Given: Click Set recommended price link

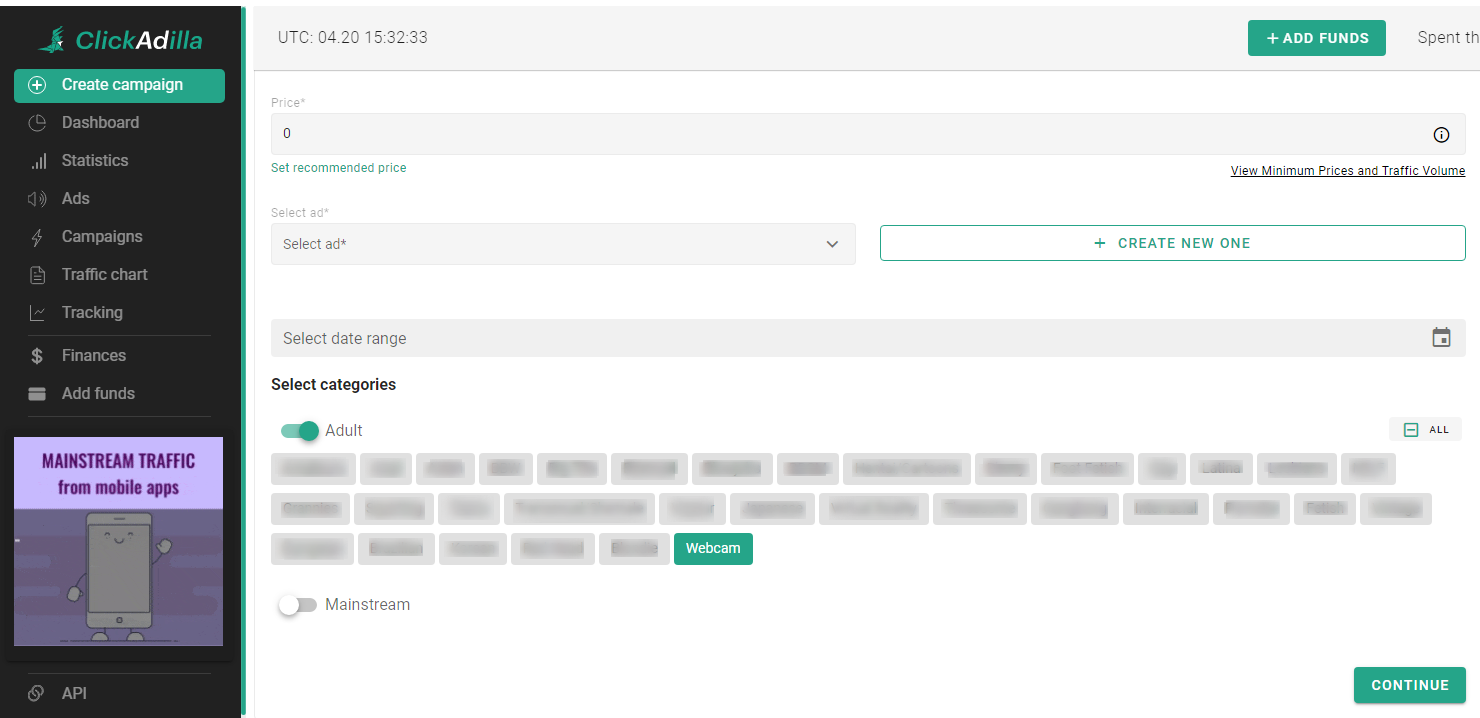Looking at the screenshot, I should pyautogui.click(x=338, y=168).
